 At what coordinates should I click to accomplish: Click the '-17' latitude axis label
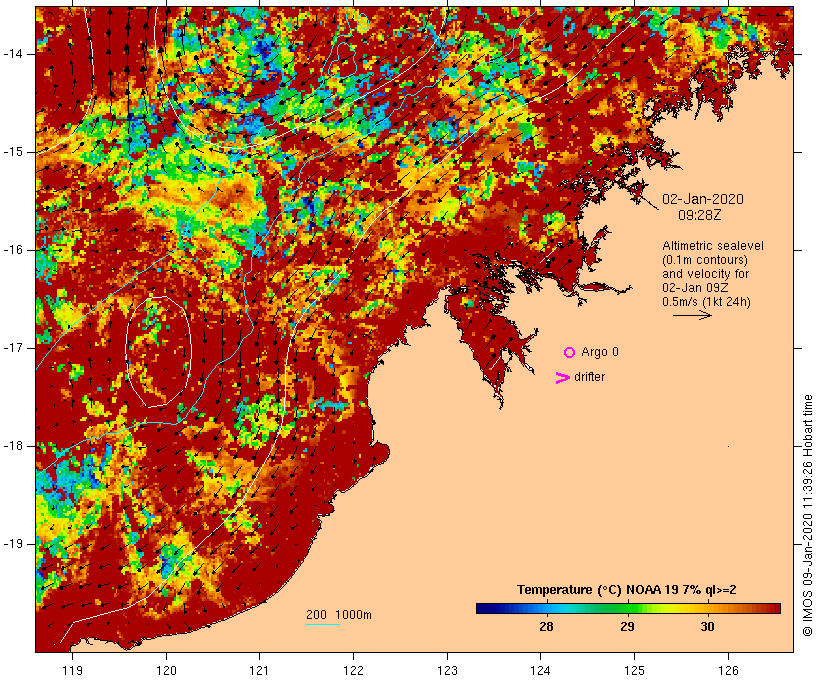coord(13,348)
